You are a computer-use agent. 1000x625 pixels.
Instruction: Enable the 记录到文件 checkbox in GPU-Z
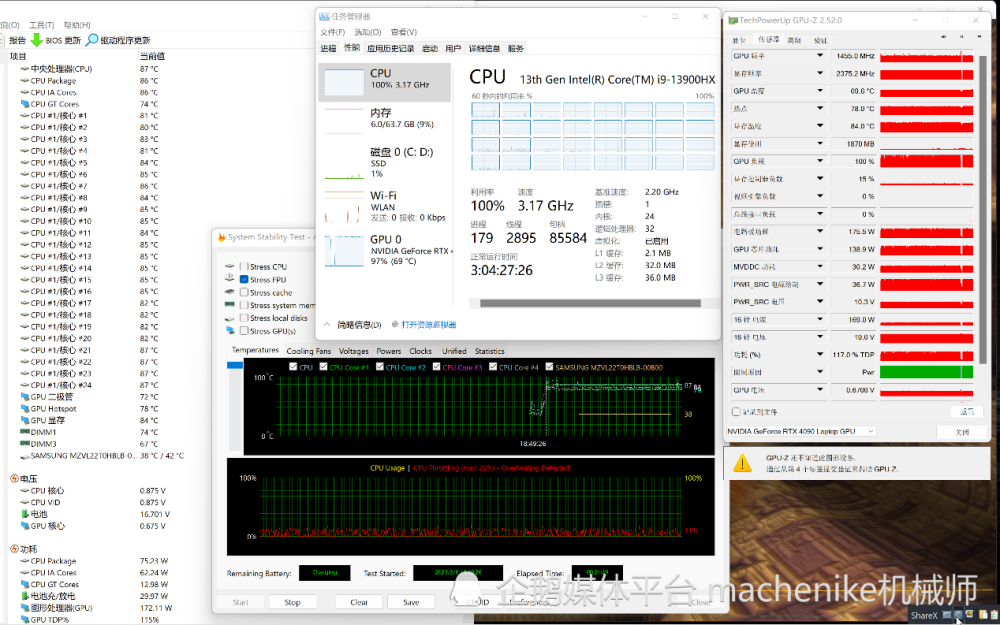(737, 412)
